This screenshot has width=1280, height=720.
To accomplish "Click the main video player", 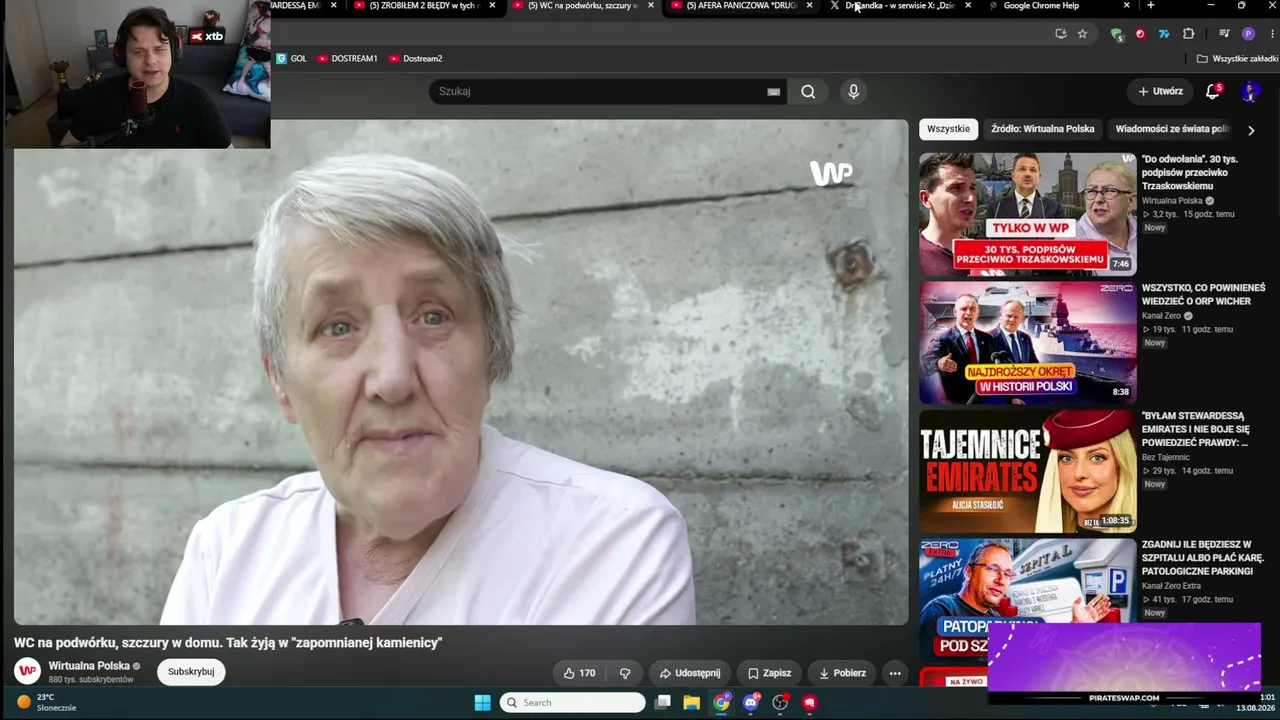I will pyautogui.click(x=461, y=372).
